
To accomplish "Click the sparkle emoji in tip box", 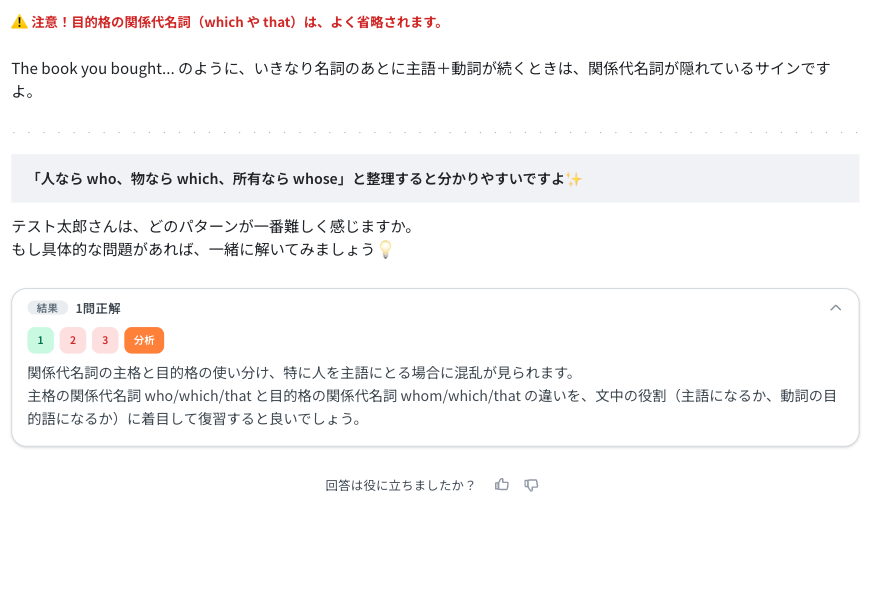I will 573,179.
